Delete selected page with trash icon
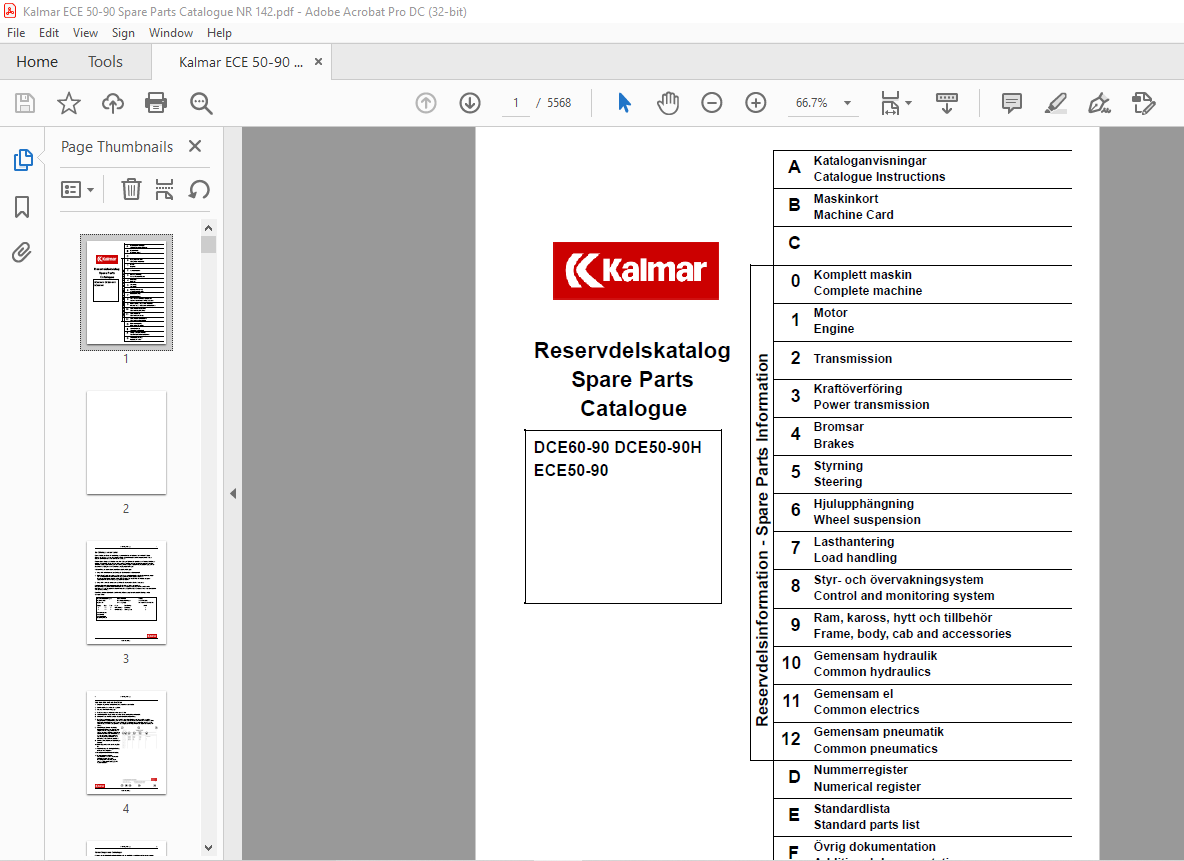Viewport: 1184px width, 861px height. click(x=131, y=189)
